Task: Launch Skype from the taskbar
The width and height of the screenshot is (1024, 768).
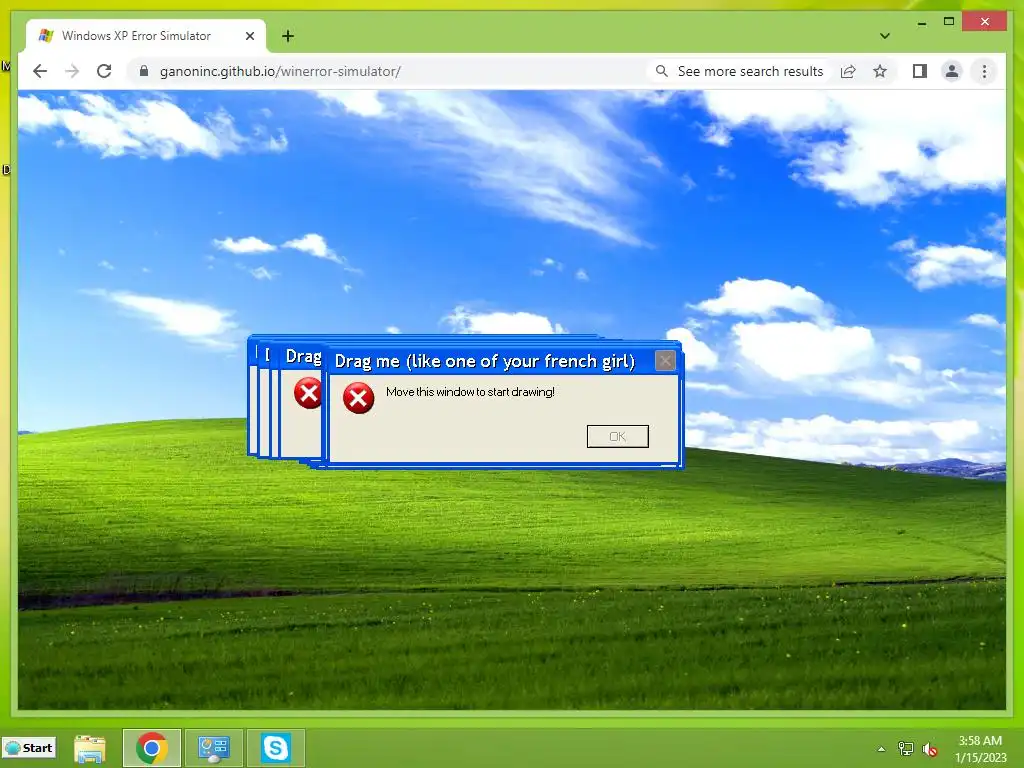Action: click(276, 748)
